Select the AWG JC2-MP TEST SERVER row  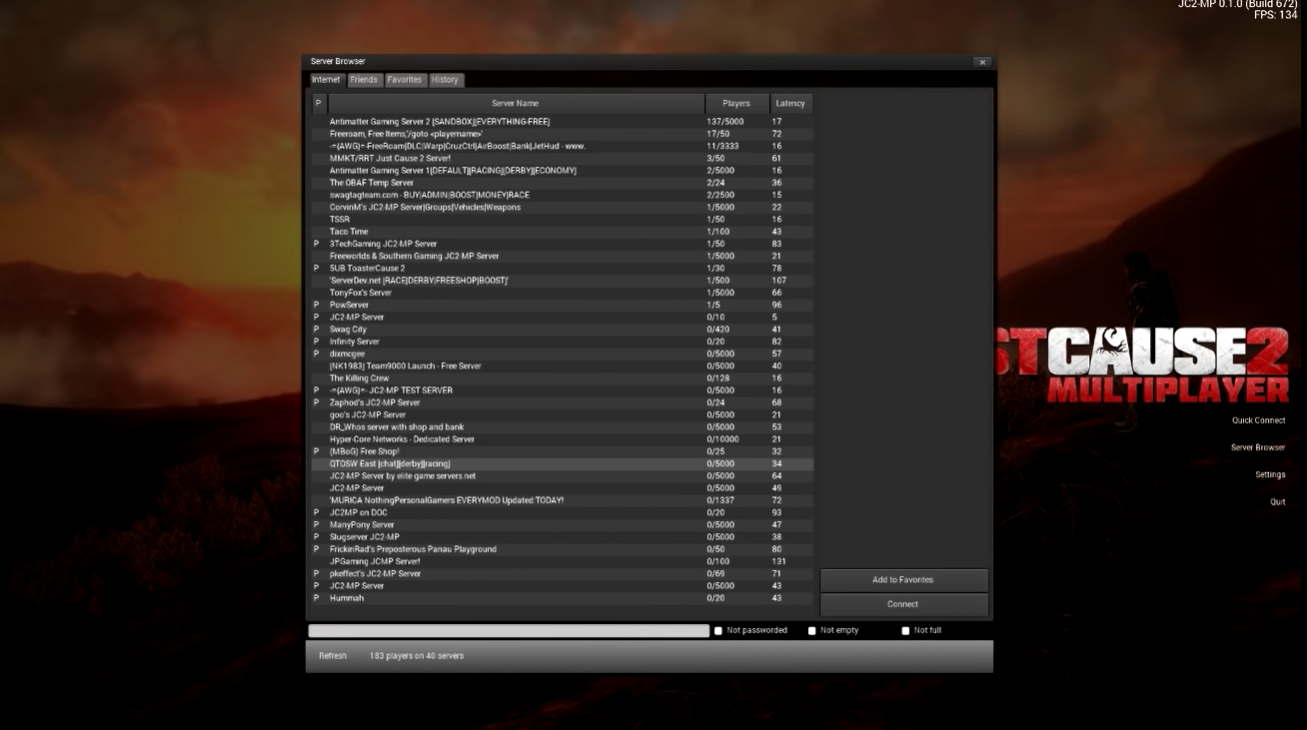[562, 390]
